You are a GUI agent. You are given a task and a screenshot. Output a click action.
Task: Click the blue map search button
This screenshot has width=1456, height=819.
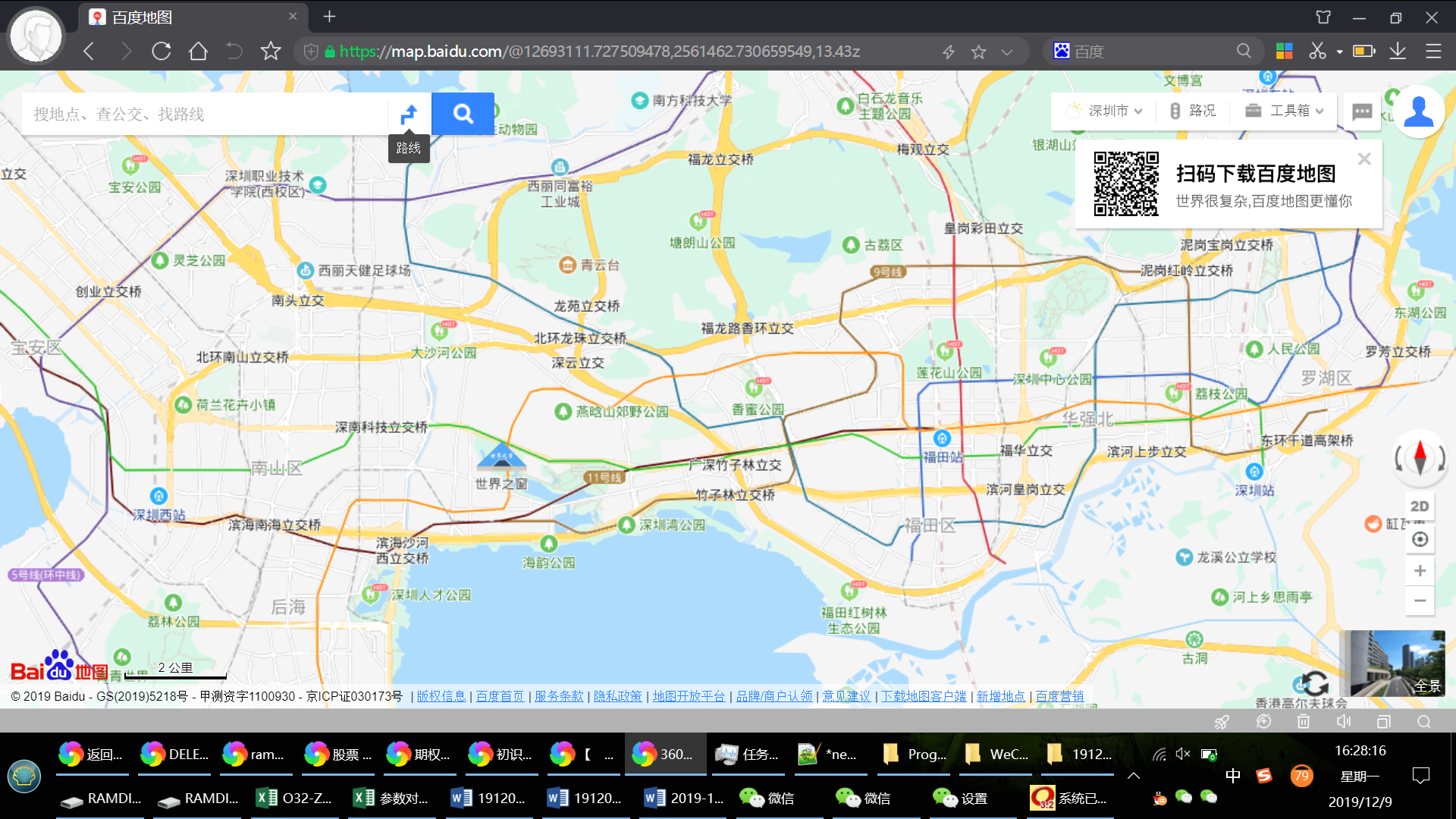pyautogui.click(x=463, y=114)
